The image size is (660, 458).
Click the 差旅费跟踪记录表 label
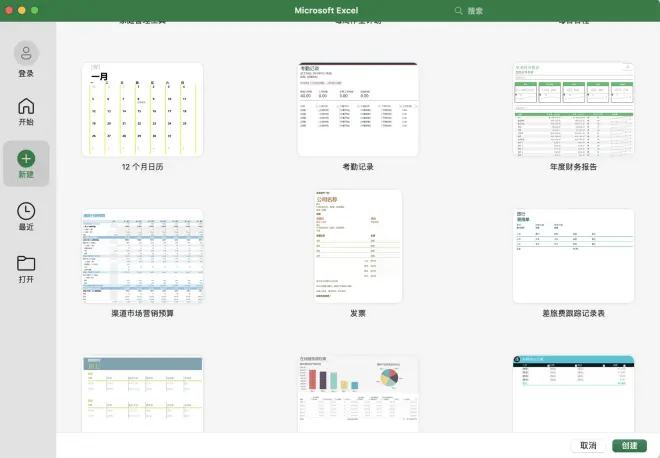(x=573, y=313)
